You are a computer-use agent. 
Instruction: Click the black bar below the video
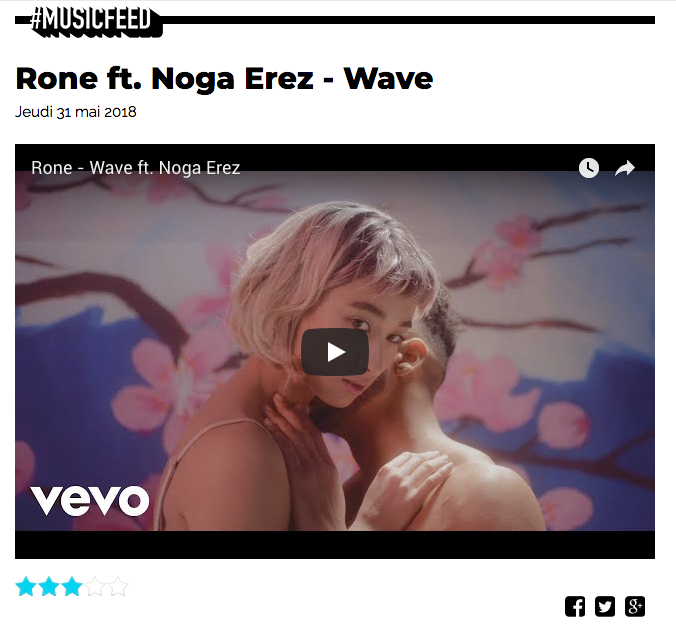click(335, 545)
